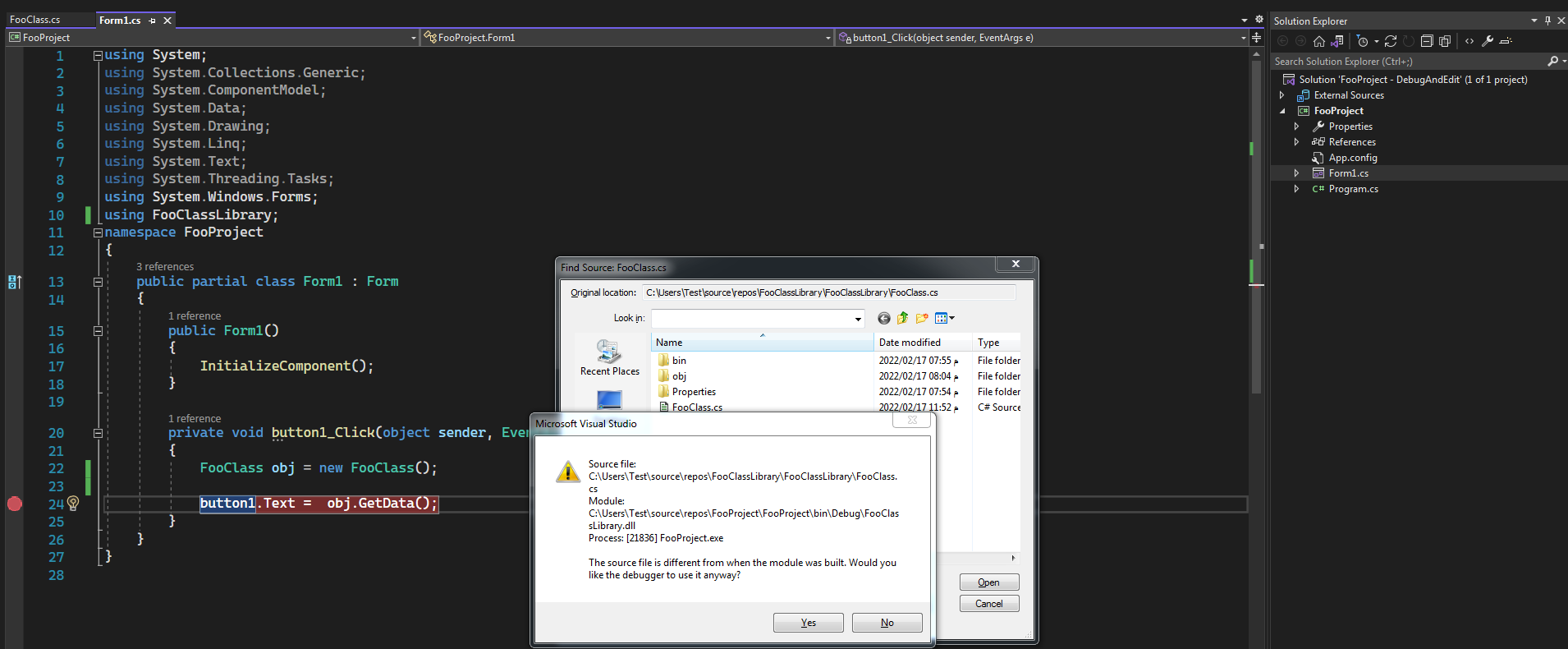Select the obj folder in file list
Image resolution: width=1568 pixels, height=649 pixels.
pyautogui.click(x=679, y=376)
